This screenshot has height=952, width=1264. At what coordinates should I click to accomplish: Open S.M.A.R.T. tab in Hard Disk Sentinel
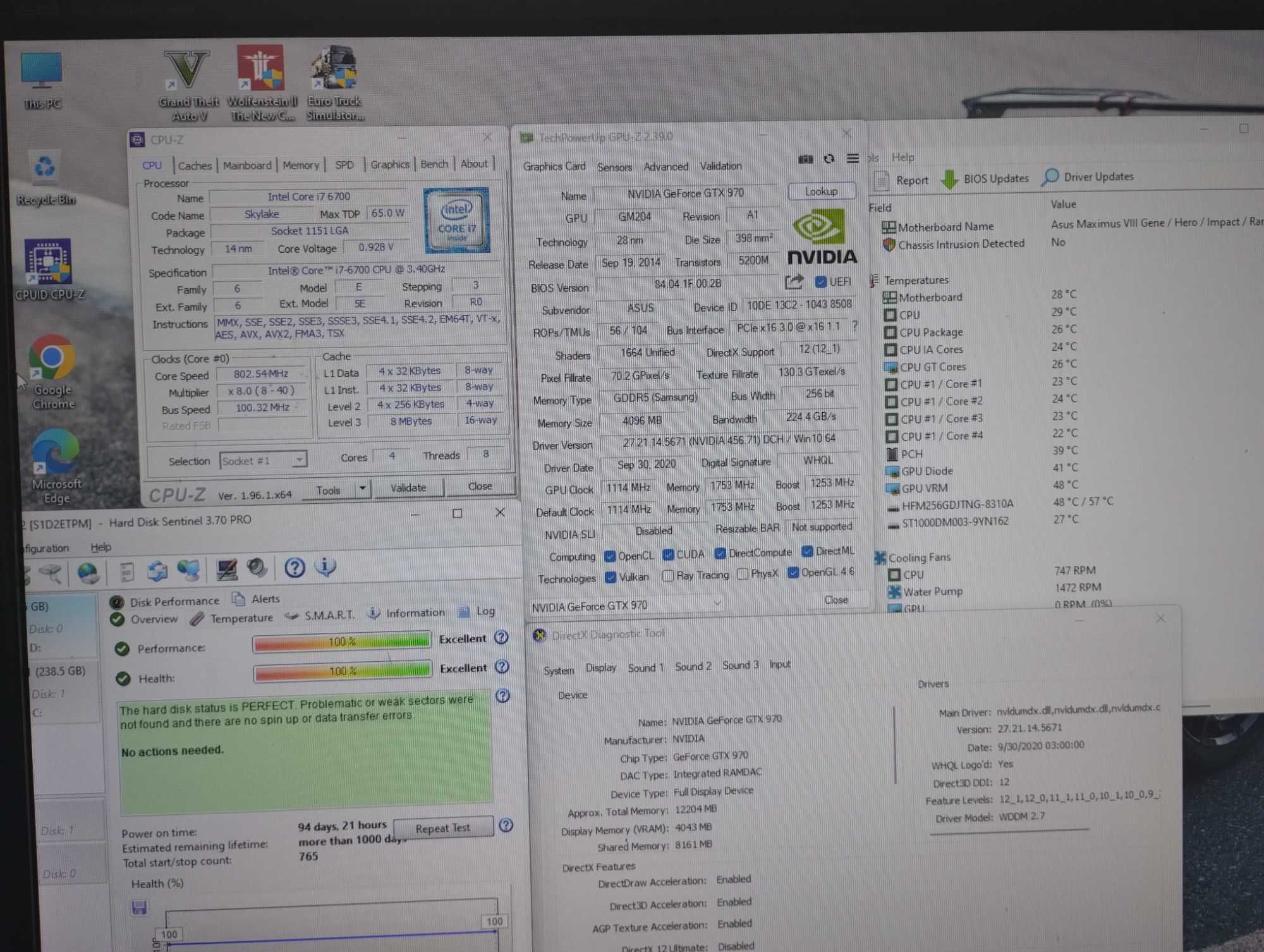tap(320, 615)
